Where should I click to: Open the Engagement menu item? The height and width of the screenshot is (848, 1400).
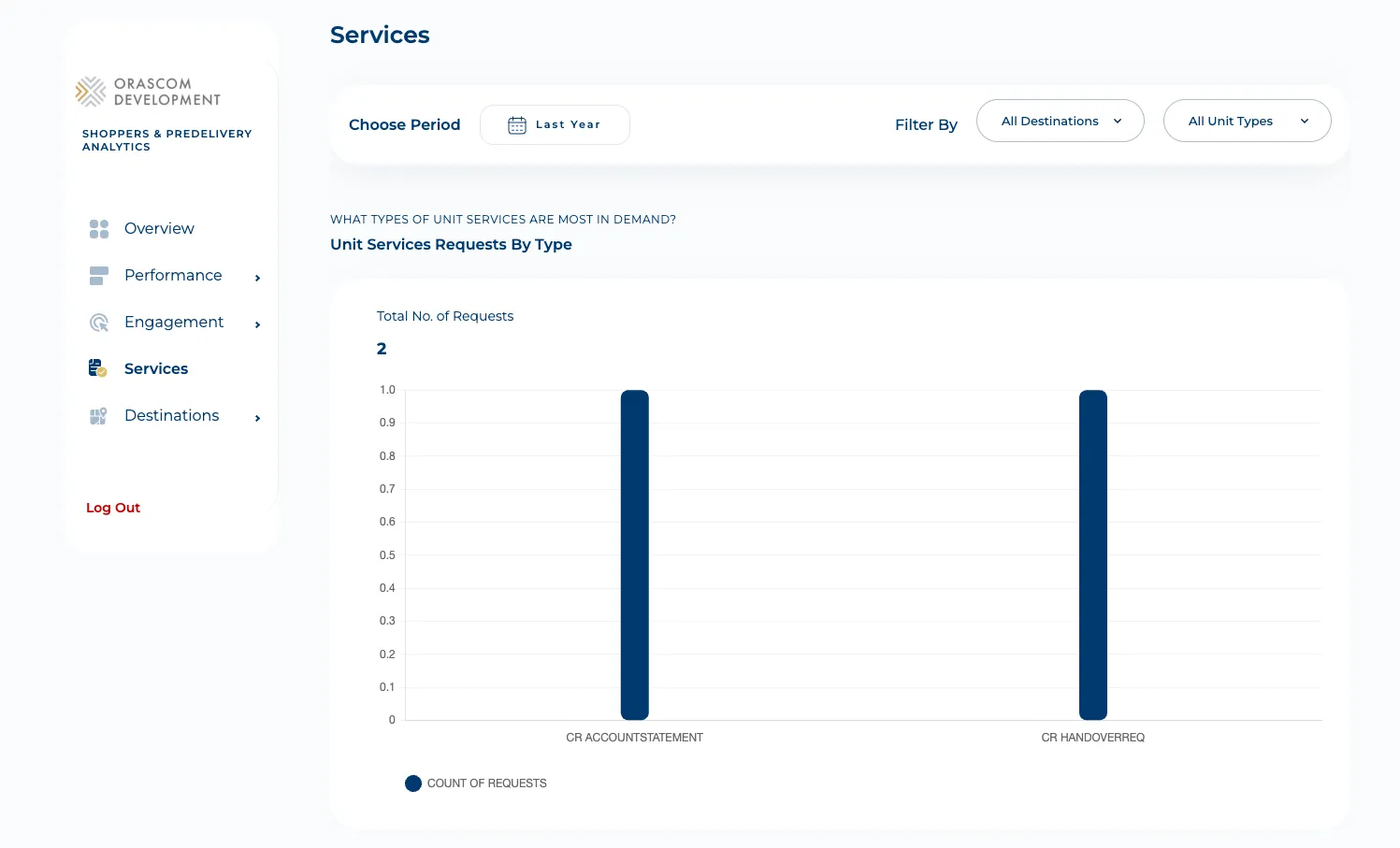point(174,322)
